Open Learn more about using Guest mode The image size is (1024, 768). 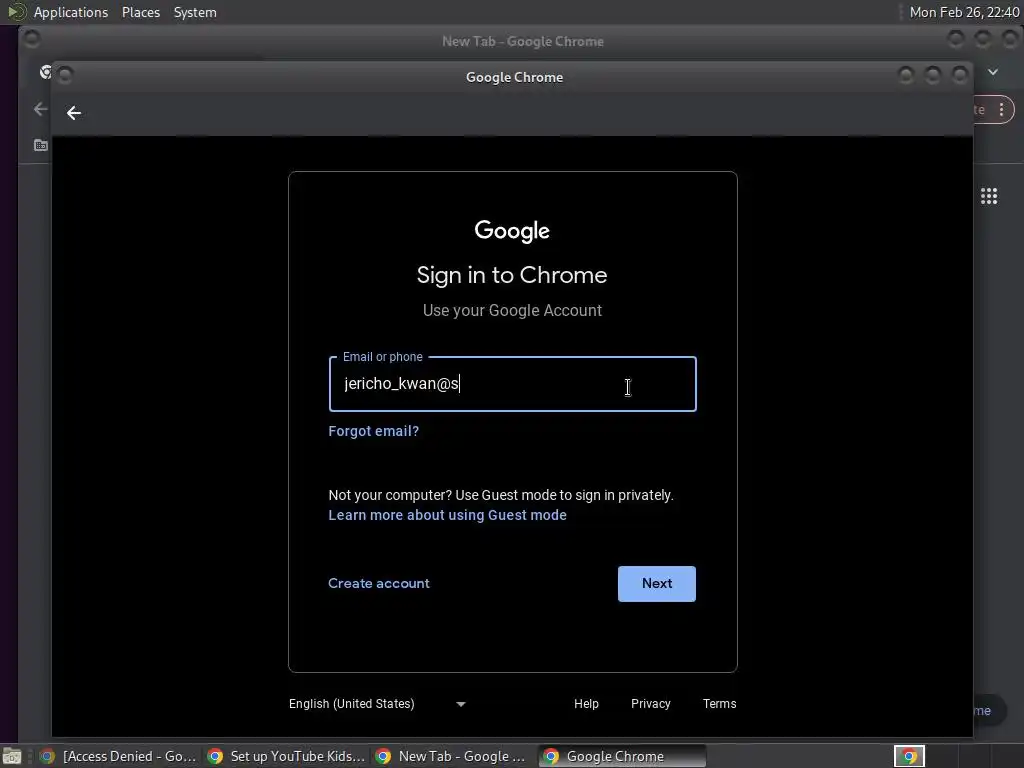pyautogui.click(x=447, y=515)
